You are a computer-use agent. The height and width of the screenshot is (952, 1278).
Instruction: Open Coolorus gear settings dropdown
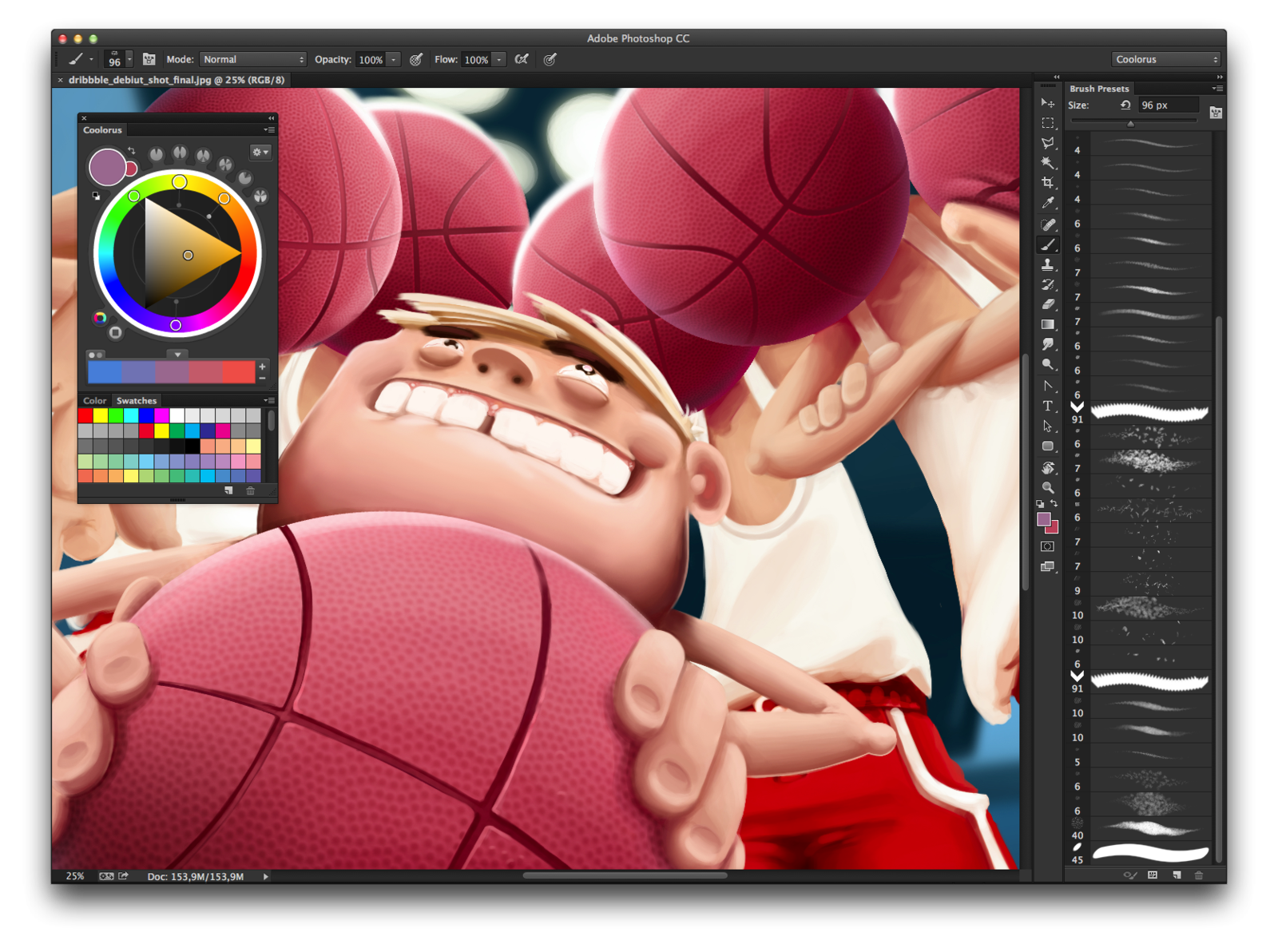tap(260, 152)
